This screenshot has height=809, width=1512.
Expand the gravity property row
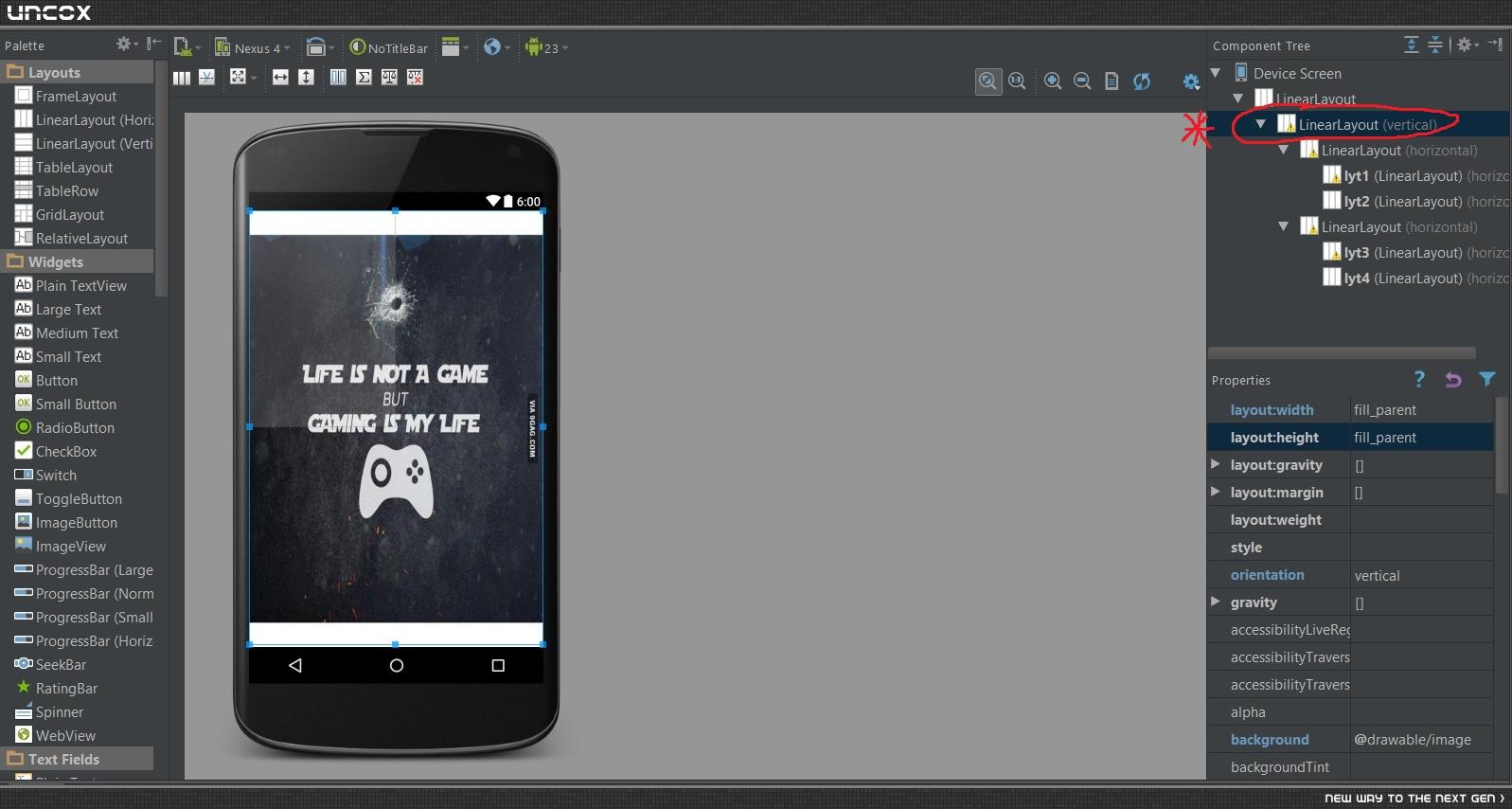[1216, 602]
